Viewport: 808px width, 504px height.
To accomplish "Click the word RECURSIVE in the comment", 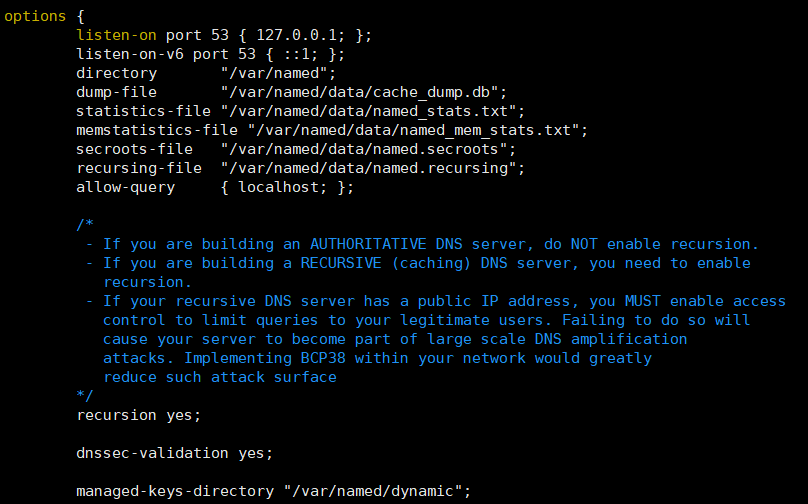I will [341, 263].
